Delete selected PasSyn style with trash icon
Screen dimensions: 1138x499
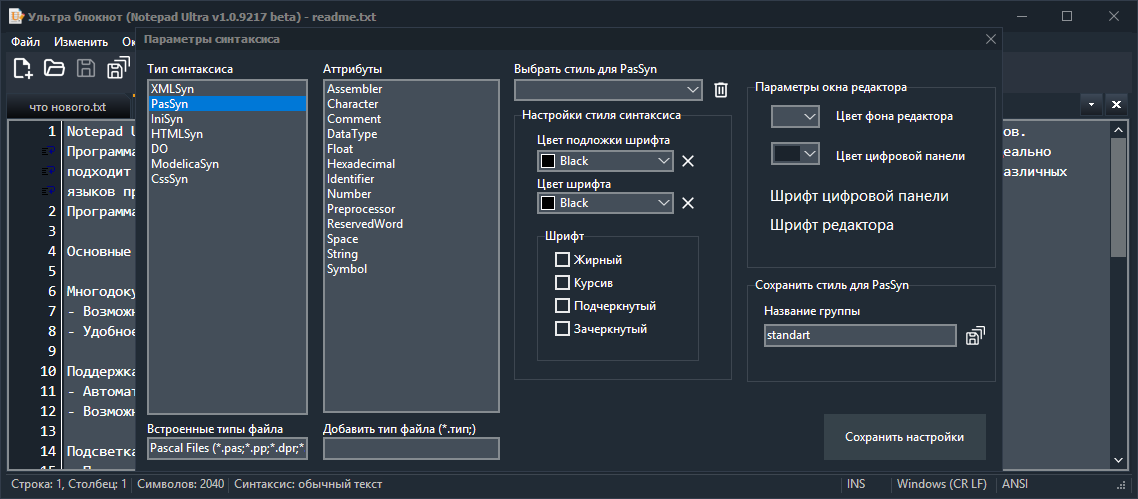[721, 90]
